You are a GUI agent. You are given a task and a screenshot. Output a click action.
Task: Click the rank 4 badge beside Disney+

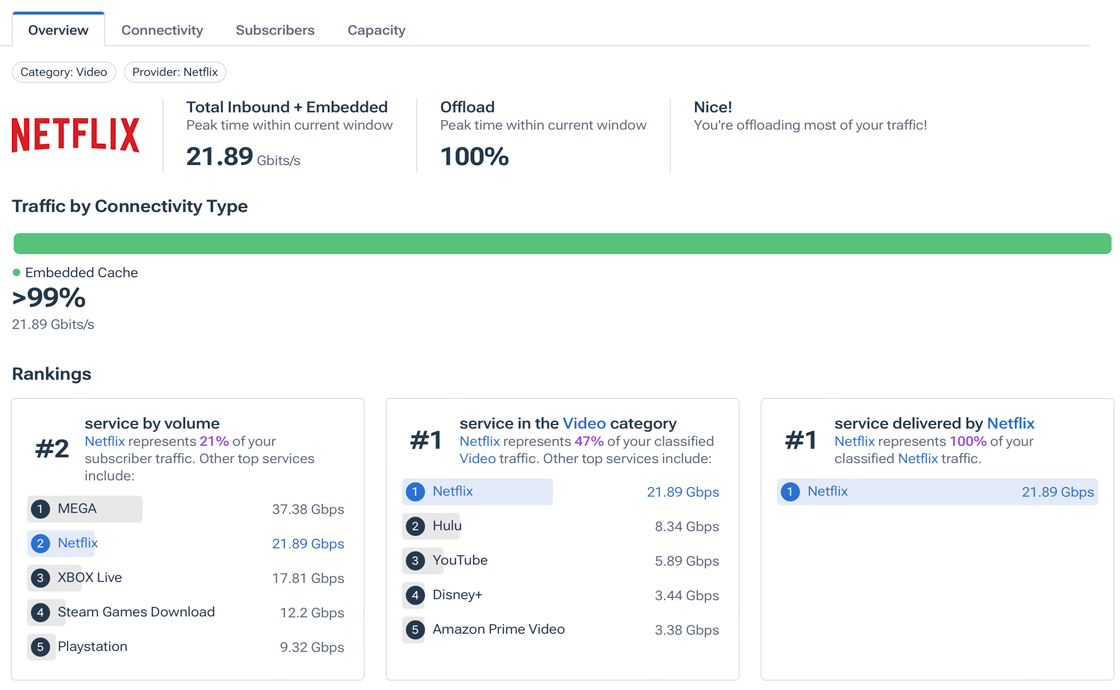click(x=414, y=594)
